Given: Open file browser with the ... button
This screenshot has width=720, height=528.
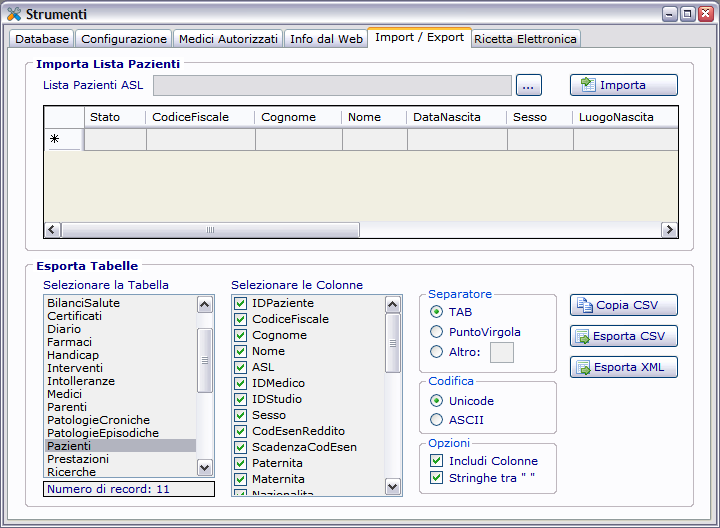Looking at the screenshot, I should [x=529, y=85].
